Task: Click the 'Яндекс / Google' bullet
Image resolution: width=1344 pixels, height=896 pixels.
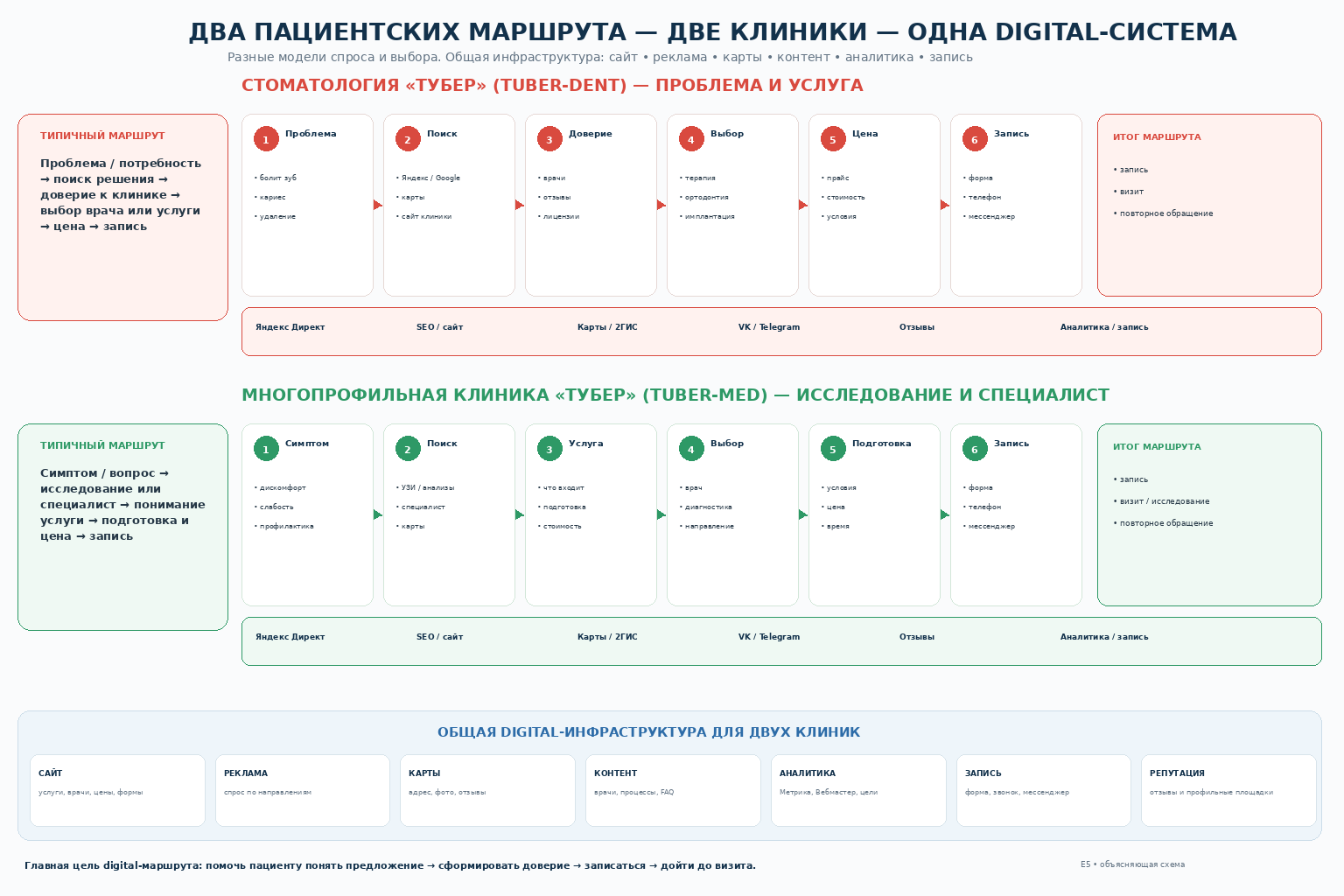Action: (x=428, y=178)
